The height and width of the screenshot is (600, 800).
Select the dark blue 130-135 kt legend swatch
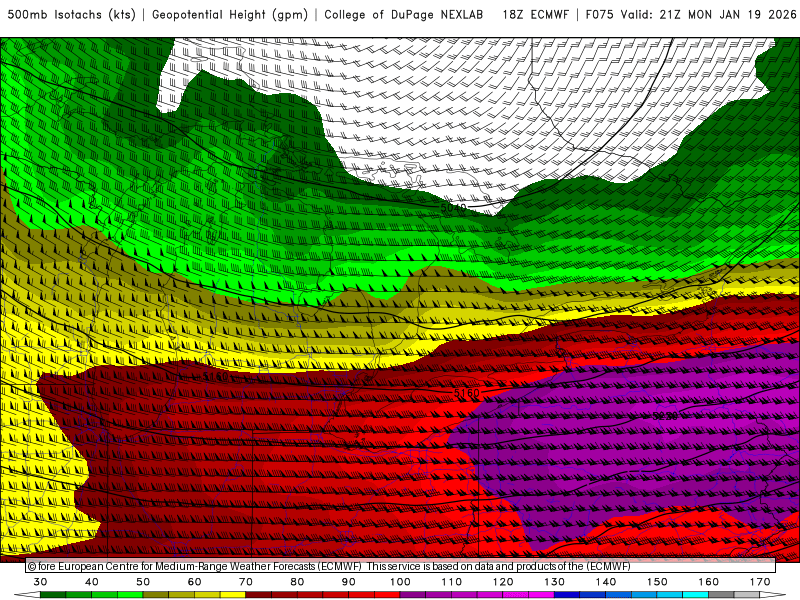coord(567,594)
